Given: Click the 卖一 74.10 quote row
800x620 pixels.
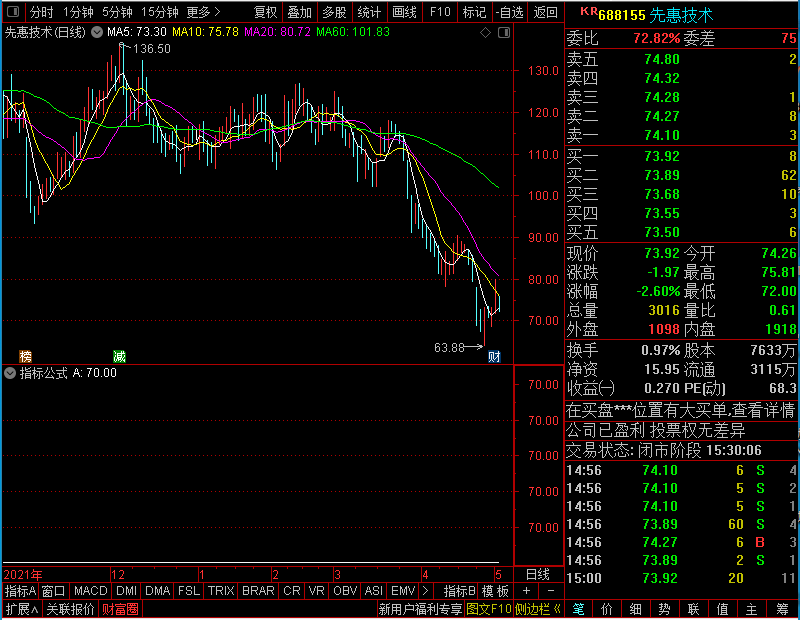Looking at the screenshot, I should (682, 135).
